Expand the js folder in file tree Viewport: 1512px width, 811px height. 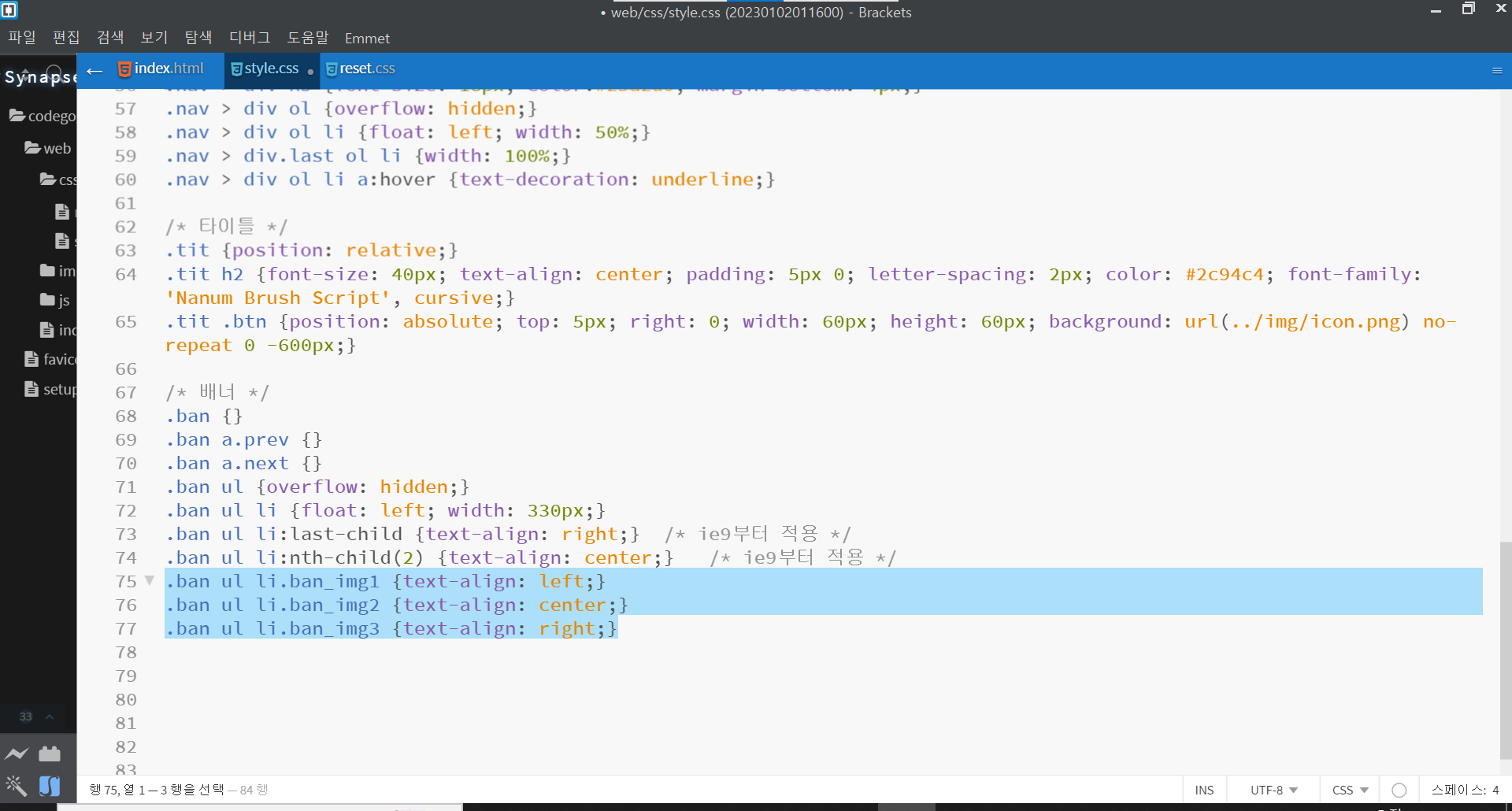coord(55,300)
